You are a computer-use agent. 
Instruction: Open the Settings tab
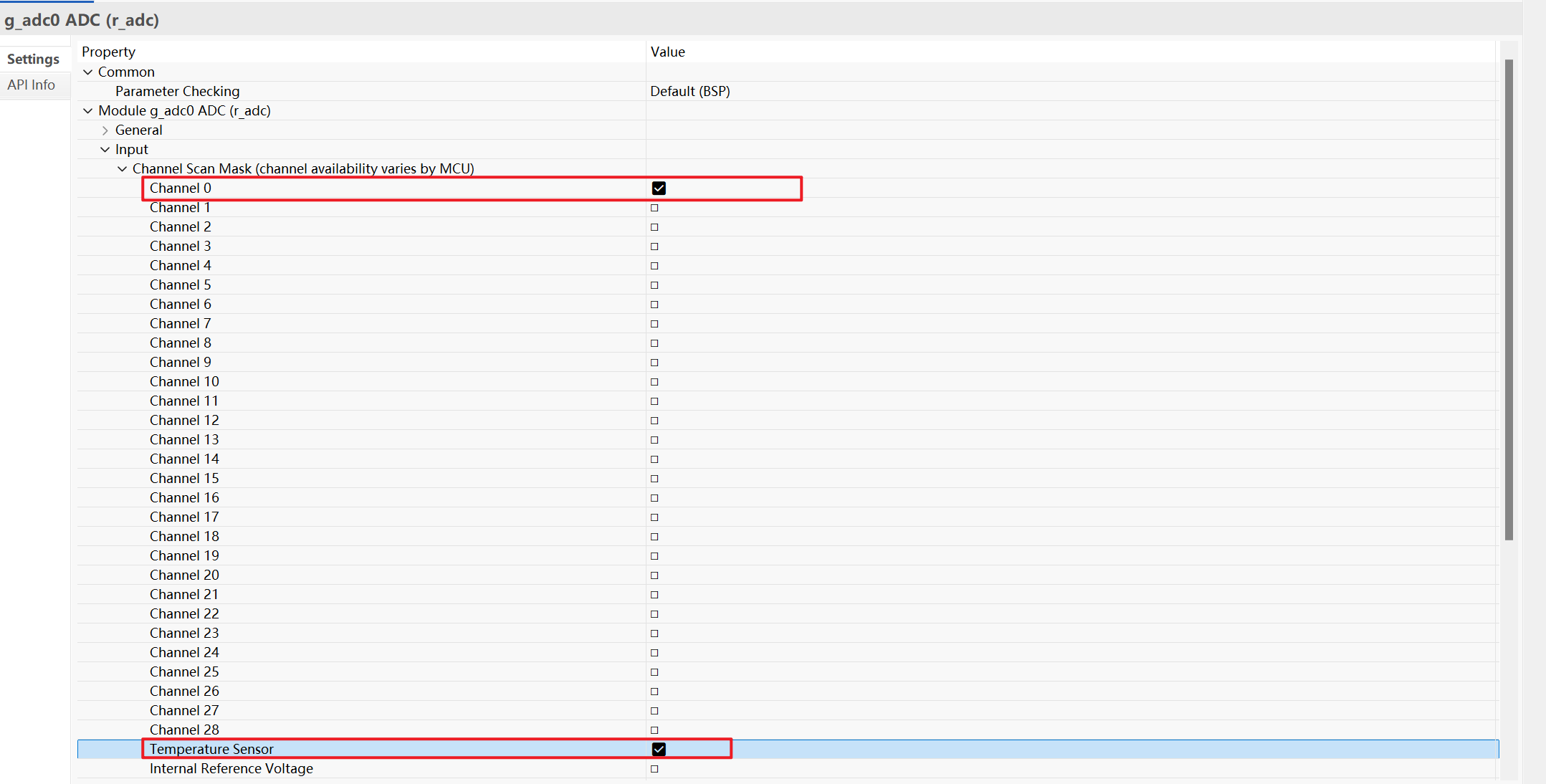33,59
